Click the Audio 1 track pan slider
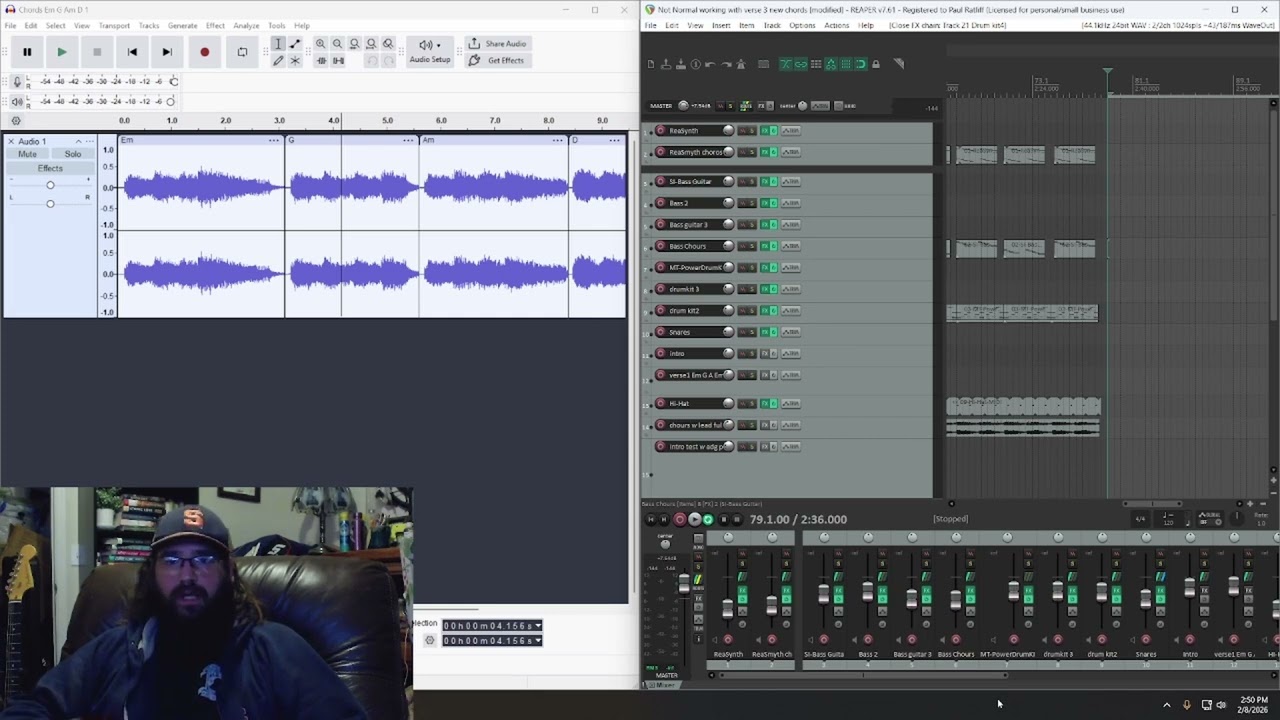The height and width of the screenshot is (720, 1280). pos(50,203)
